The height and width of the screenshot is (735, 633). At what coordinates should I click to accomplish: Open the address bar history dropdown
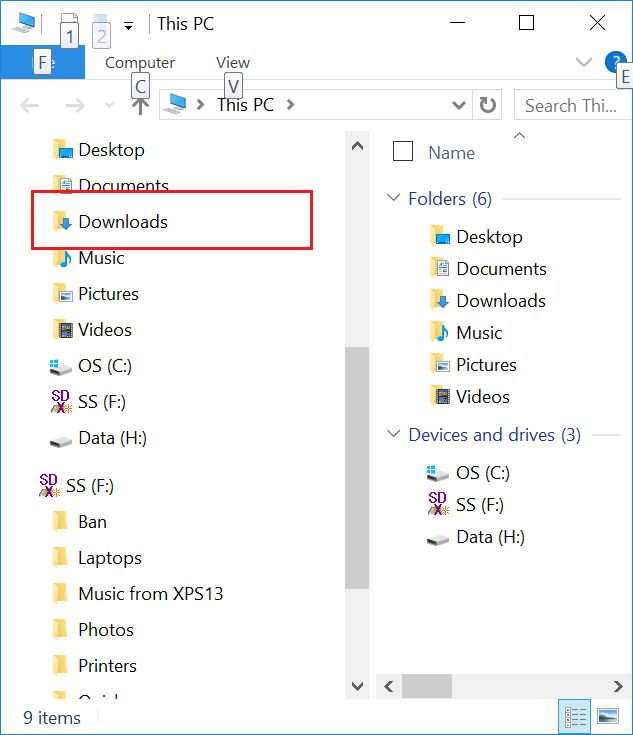(459, 105)
